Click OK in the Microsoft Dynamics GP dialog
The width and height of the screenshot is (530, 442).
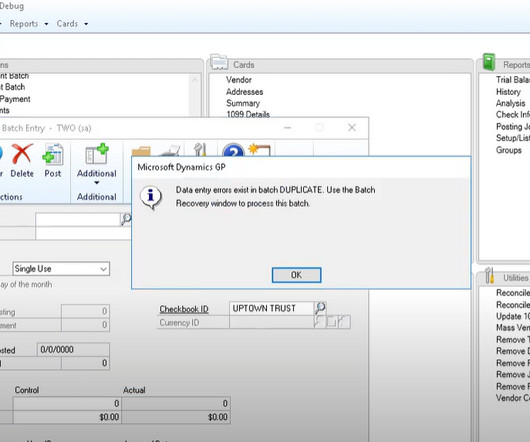pyautogui.click(x=296, y=275)
